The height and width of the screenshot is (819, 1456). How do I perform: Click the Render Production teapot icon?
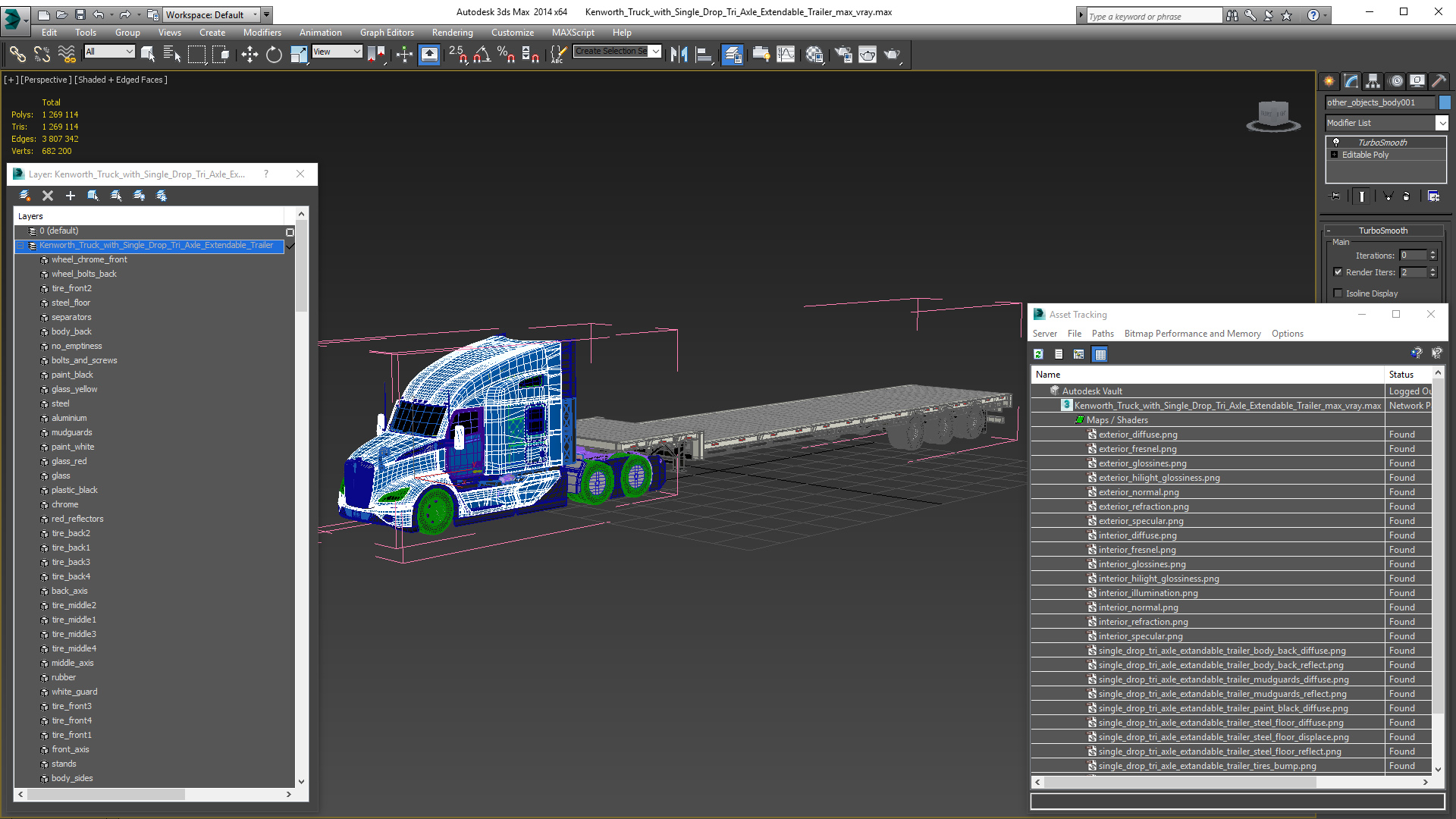click(893, 54)
